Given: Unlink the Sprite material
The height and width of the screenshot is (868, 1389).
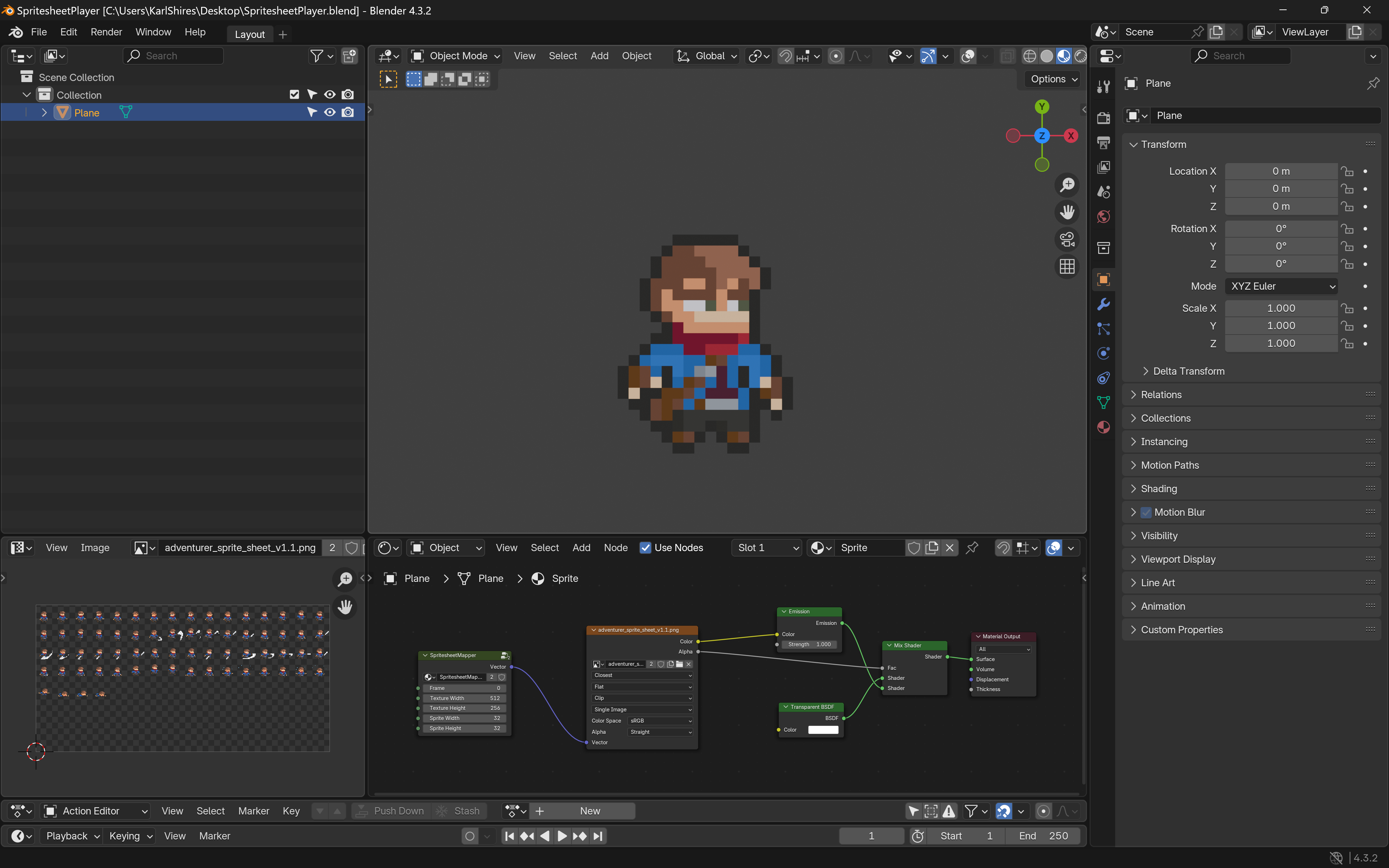Looking at the screenshot, I should tap(950, 548).
